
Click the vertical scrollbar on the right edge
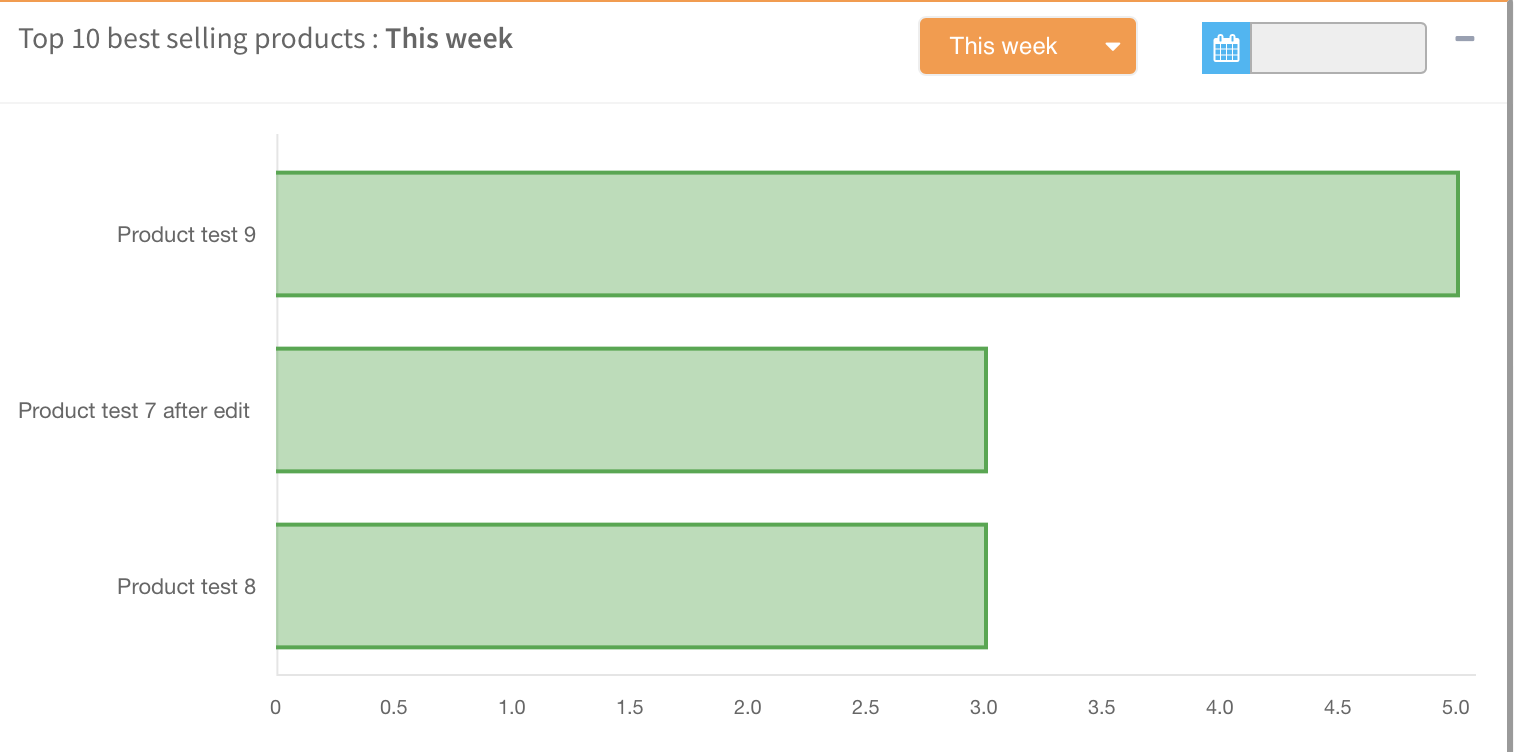coord(1509,376)
